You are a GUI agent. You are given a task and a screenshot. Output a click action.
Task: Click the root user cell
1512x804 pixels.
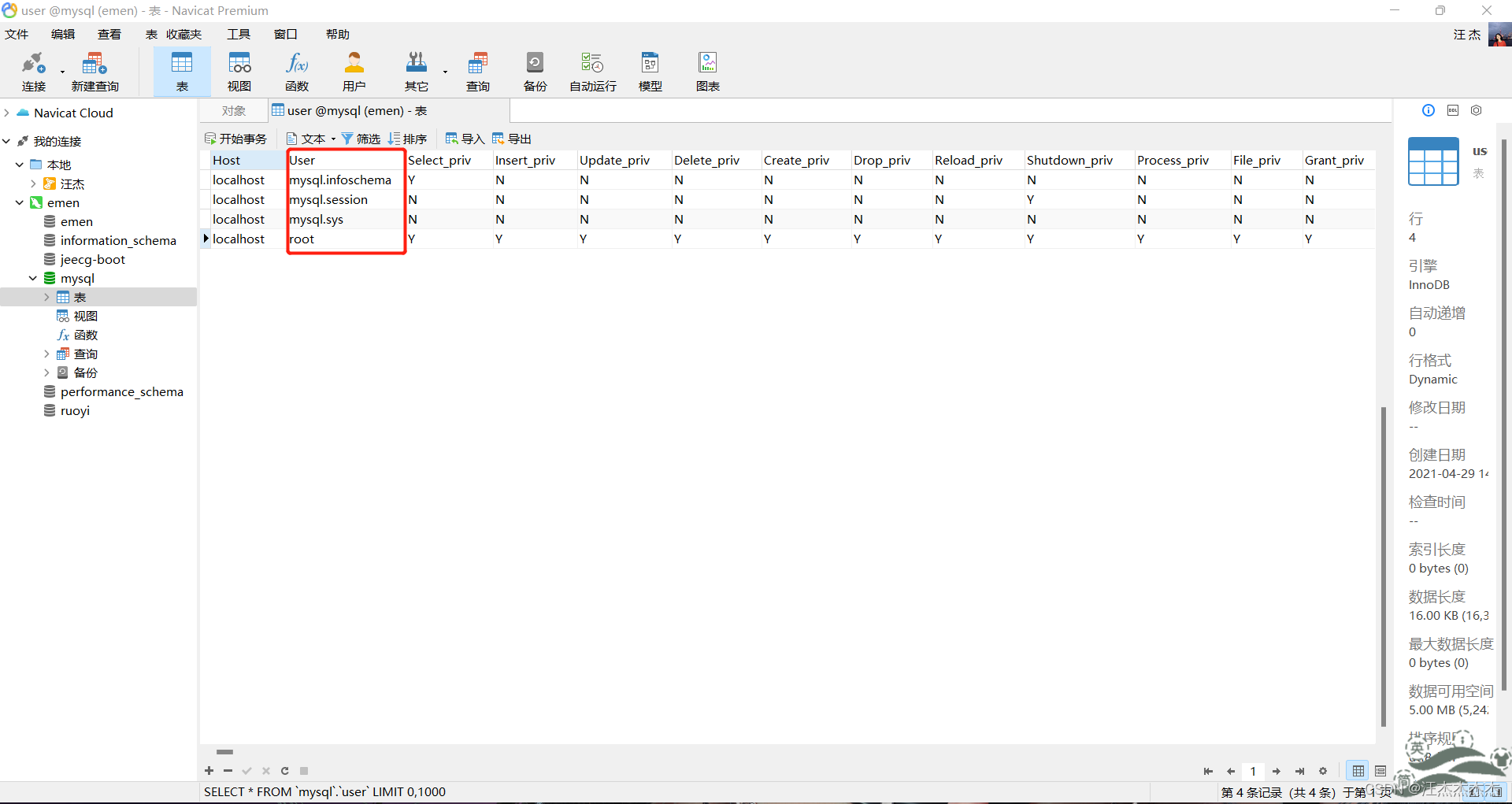pos(346,239)
